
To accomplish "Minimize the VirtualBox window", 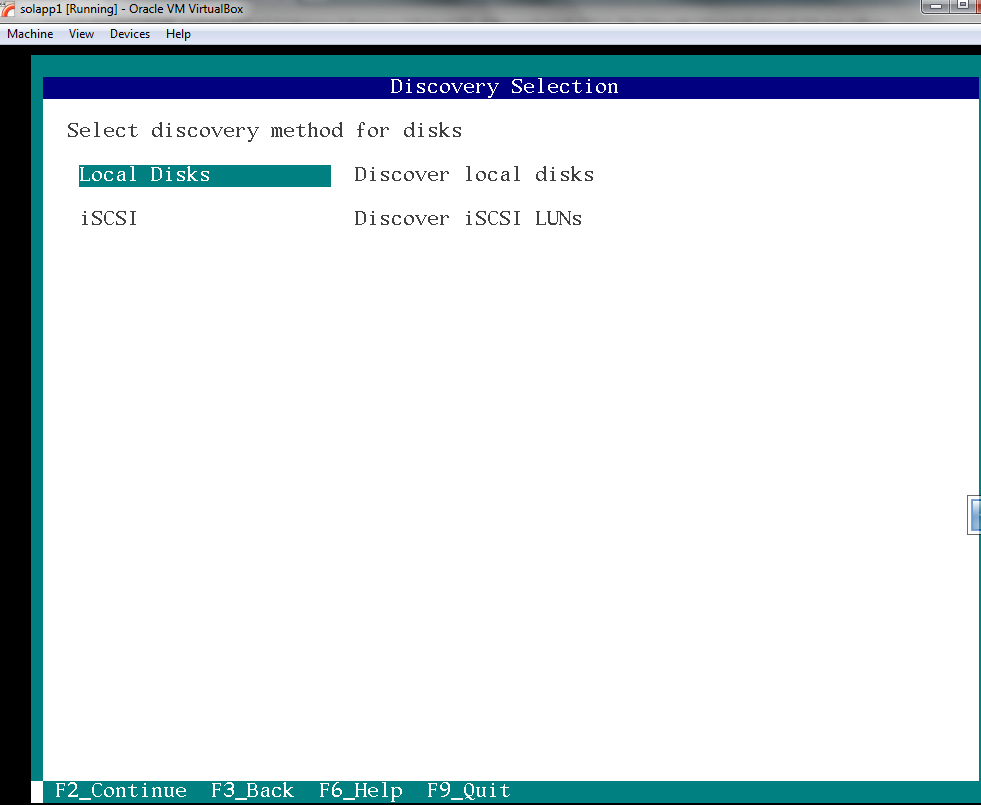I will pos(935,6).
